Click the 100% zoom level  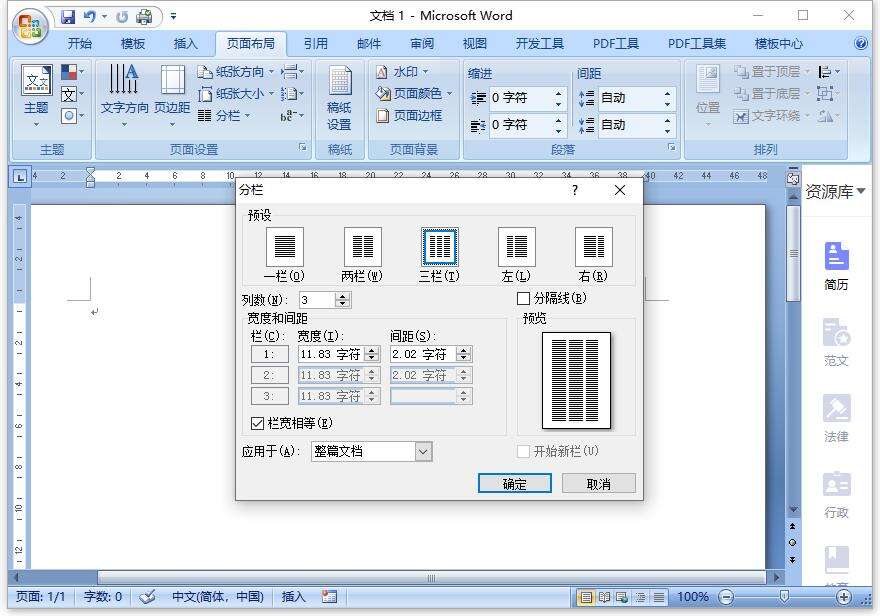pyautogui.click(x=693, y=597)
